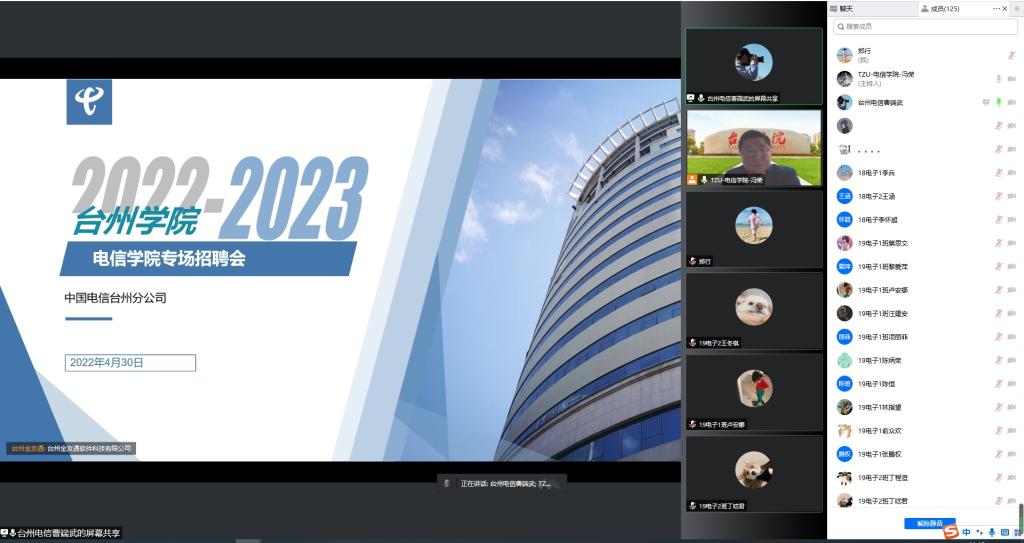Select the TZU-电信学院-冯荣 video thumbnail
Screen dimensions: 1024x543
(x=753, y=147)
